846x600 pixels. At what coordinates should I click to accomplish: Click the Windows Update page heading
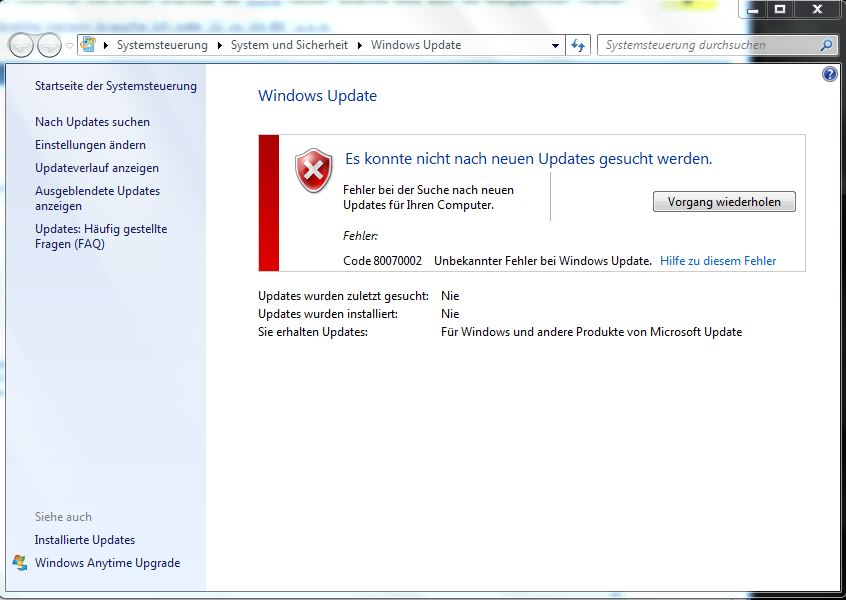click(317, 96)
